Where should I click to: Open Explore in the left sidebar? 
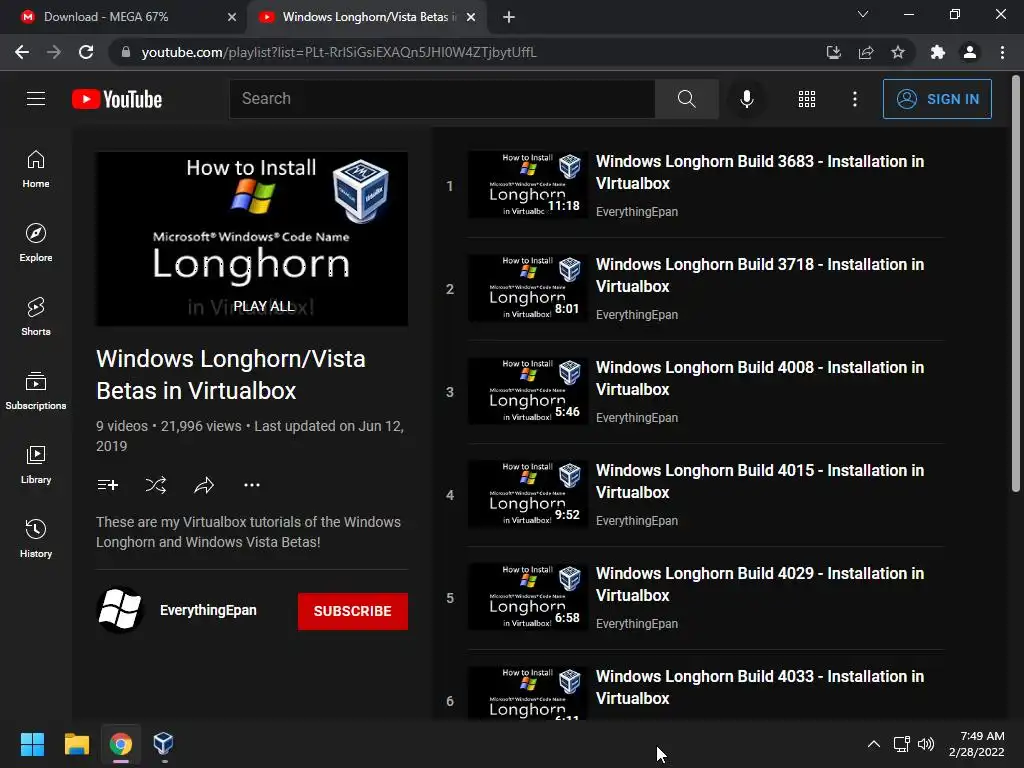(x=36, y=243)
